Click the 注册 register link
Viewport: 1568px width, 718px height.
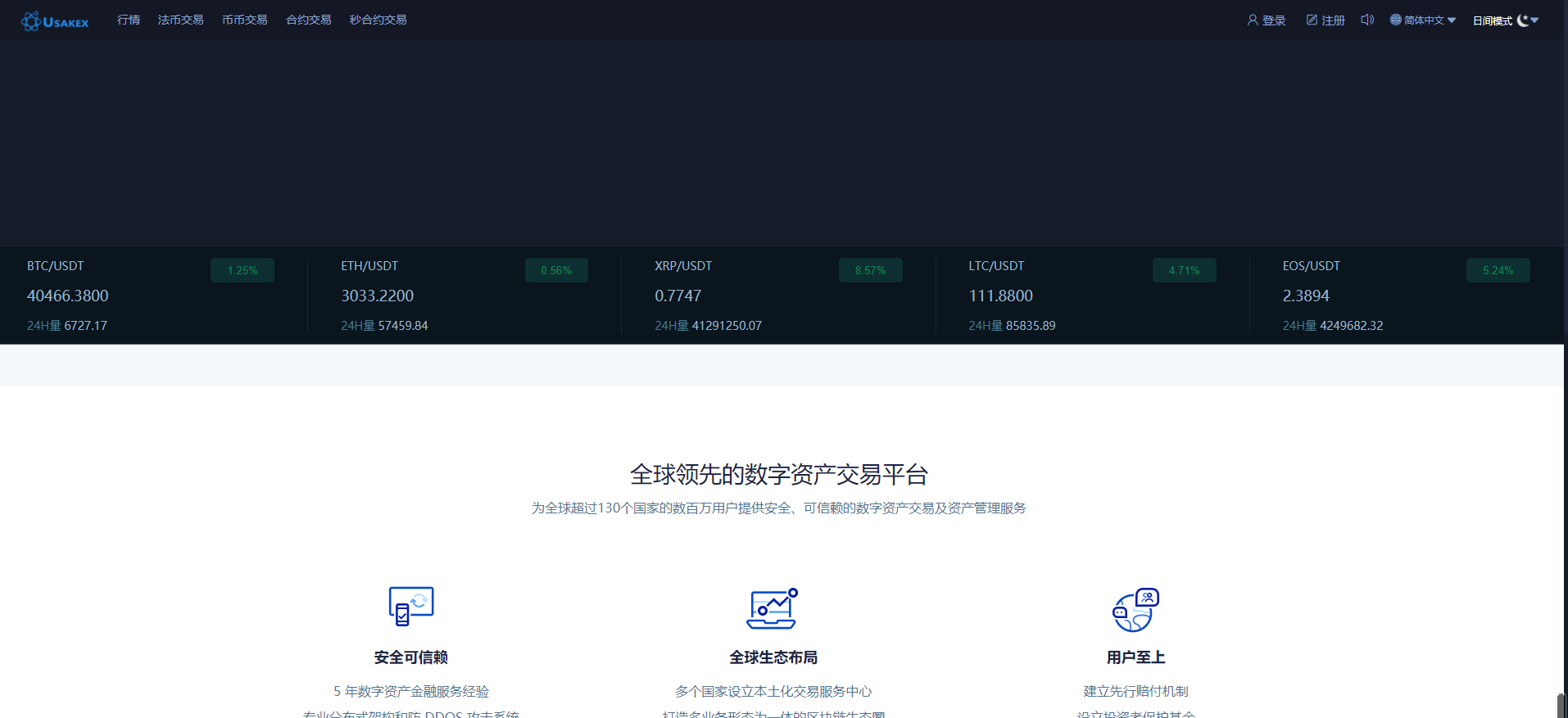pyautogui.click(x=1333, y=20)
